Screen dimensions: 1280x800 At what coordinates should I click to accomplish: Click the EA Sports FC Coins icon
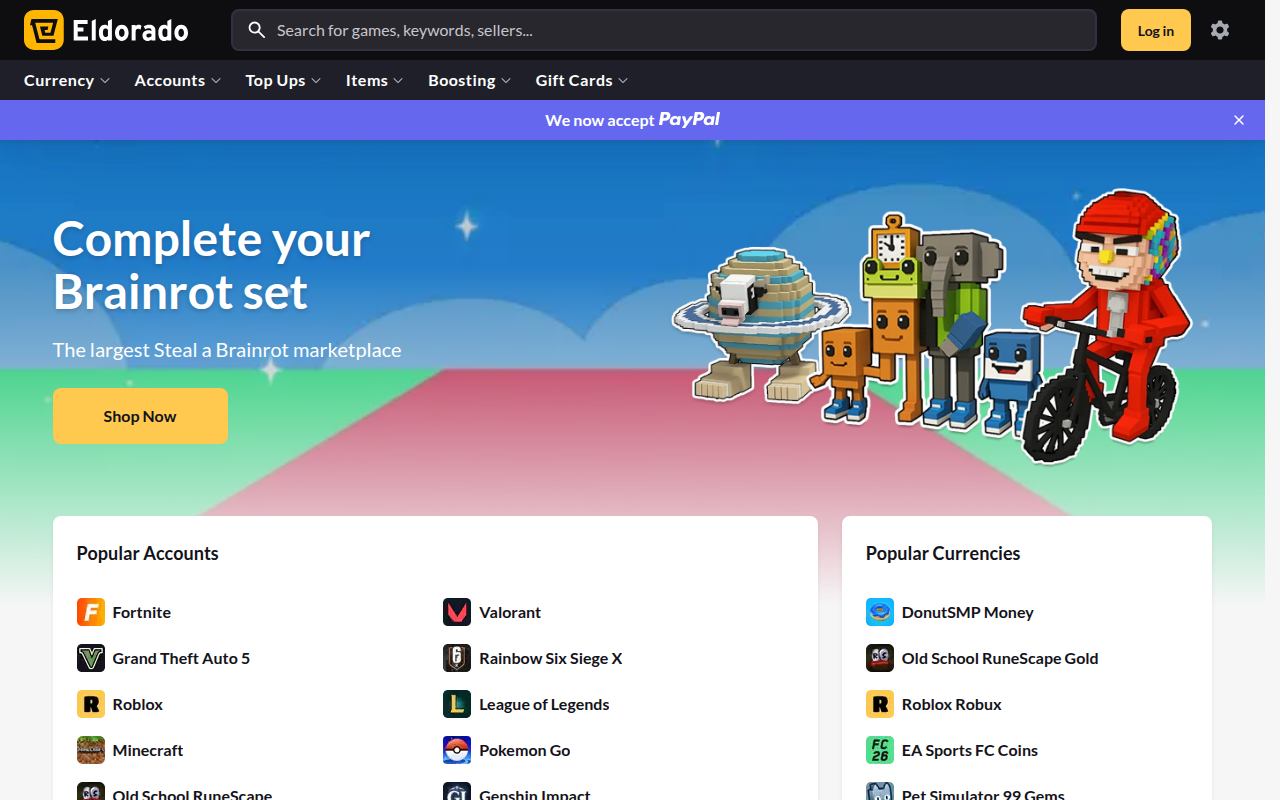click(x=880, y=750)
